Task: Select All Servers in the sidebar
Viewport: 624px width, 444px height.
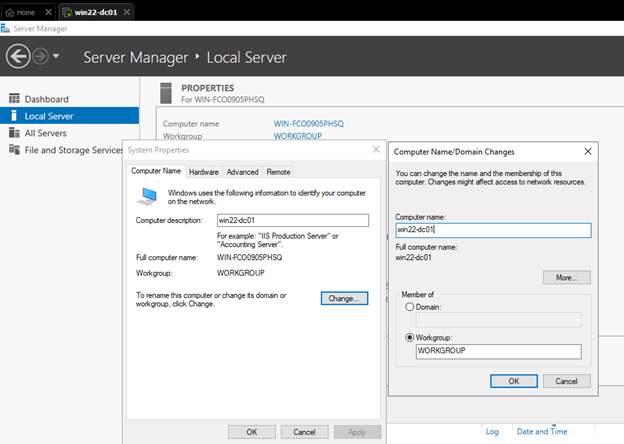Action: tap(46, 132)
